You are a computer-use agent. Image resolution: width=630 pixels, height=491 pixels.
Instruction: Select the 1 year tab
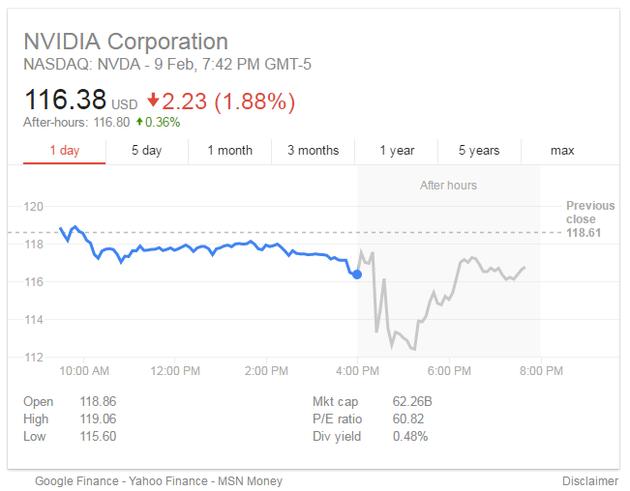pyautogui.click(x=396, y=151)
